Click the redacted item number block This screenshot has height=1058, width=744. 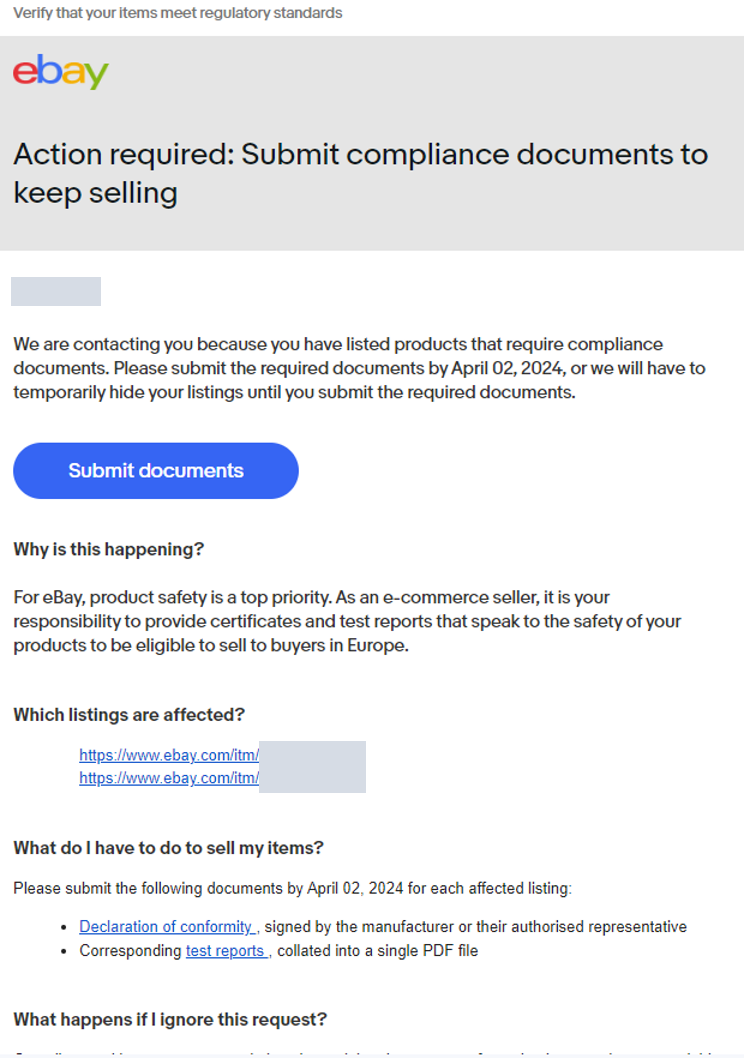(312, 766)
